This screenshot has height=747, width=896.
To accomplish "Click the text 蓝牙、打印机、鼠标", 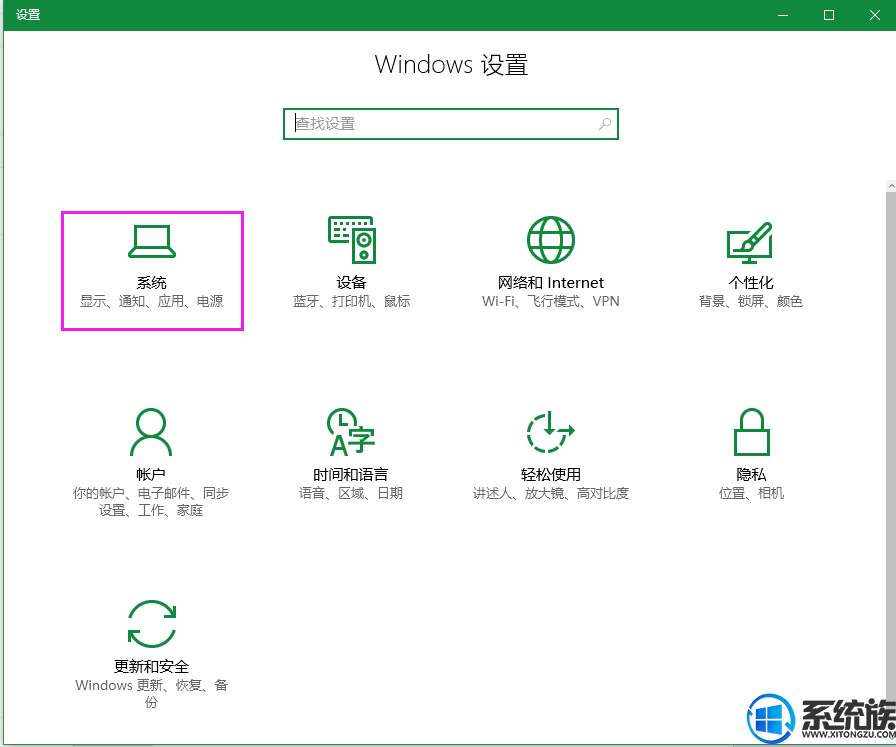I will [x=351, y=301].
